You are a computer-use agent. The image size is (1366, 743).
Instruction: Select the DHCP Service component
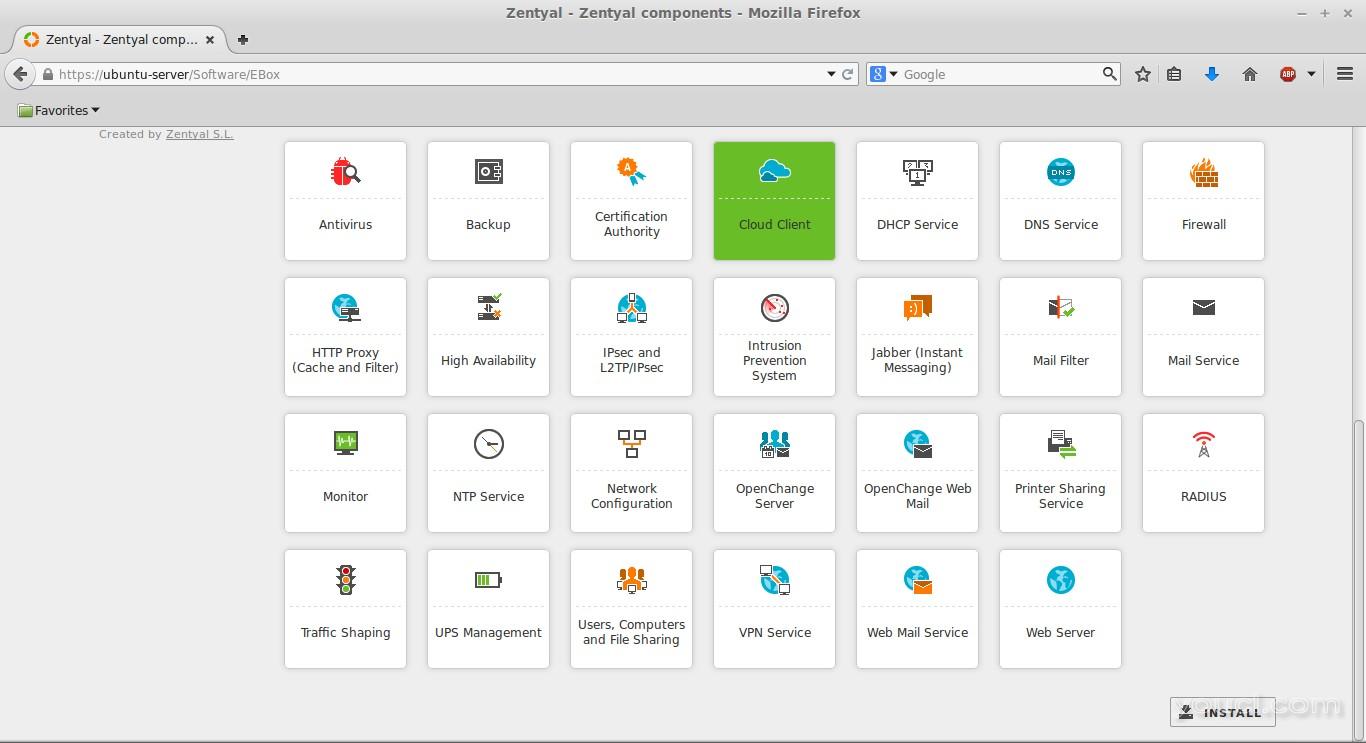(917, 201)
